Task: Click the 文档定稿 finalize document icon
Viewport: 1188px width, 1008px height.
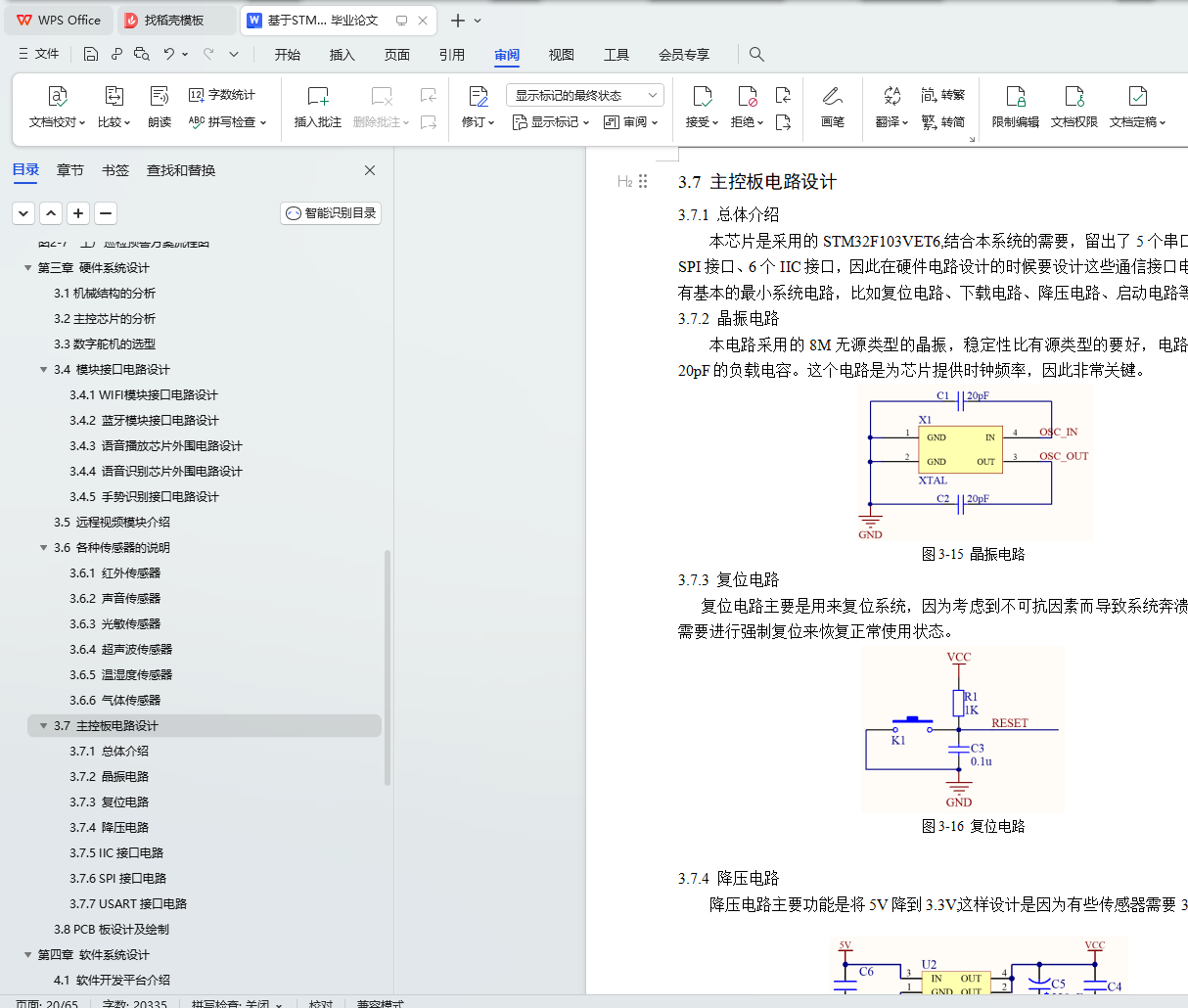Action: pyautogui.click(x=1137, y=96)
